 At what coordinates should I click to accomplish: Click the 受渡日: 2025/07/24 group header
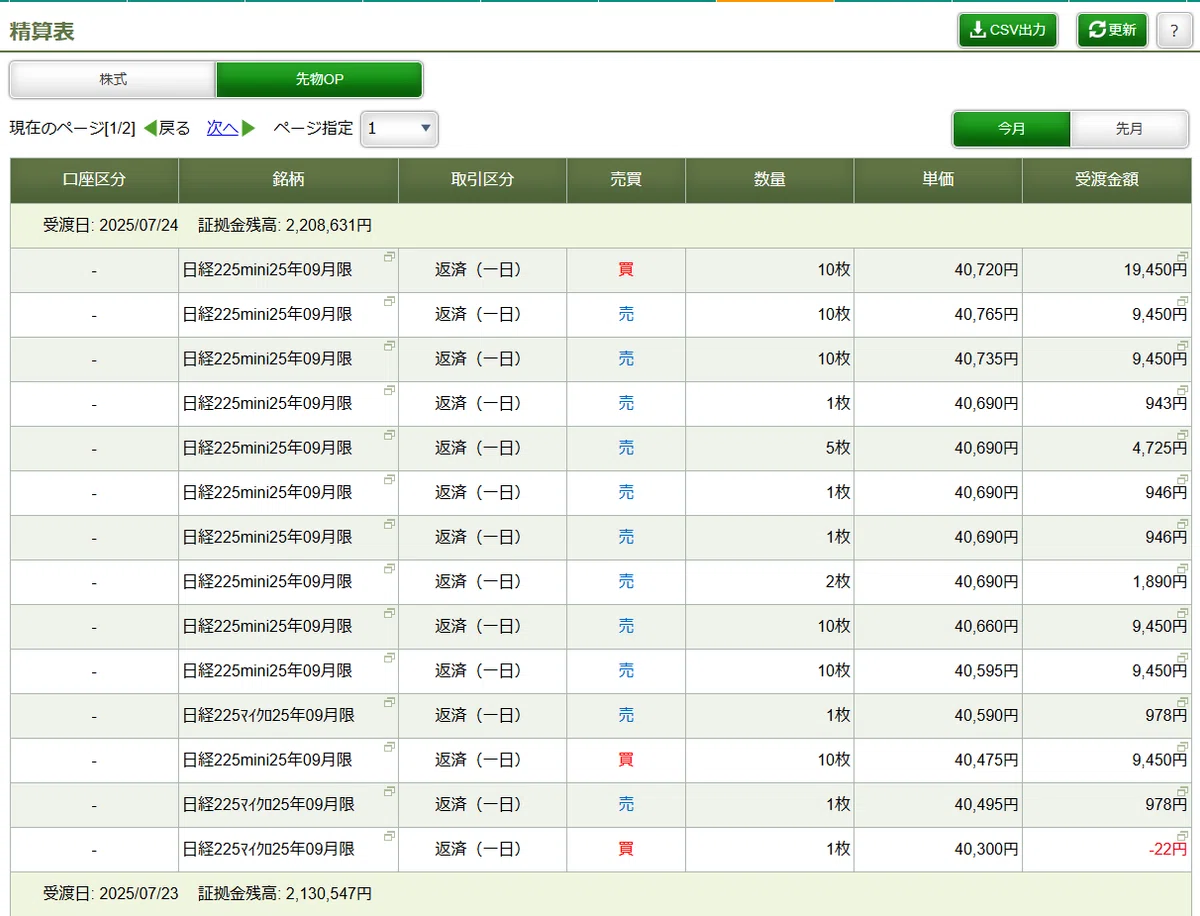click(601, 225)
